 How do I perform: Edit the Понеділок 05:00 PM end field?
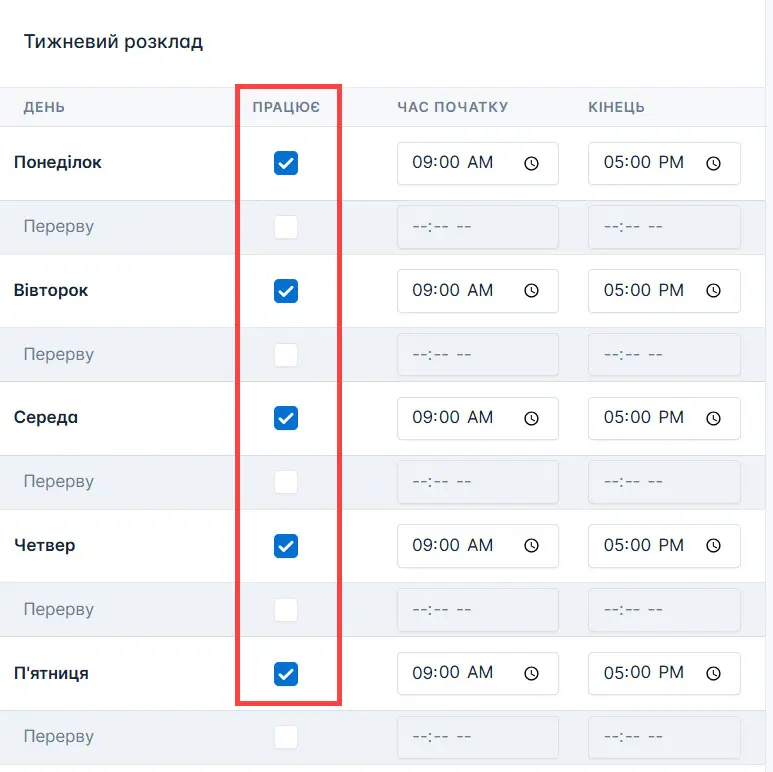[664, 163]
